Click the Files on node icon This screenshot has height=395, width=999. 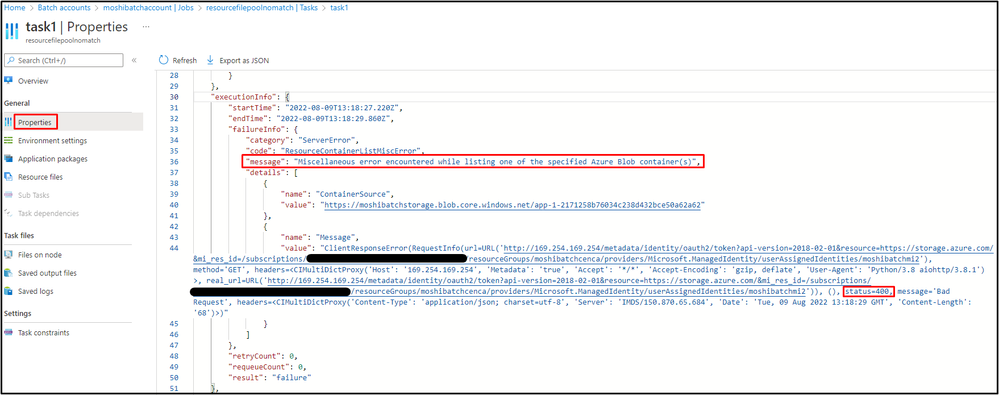tap(8, 254)
